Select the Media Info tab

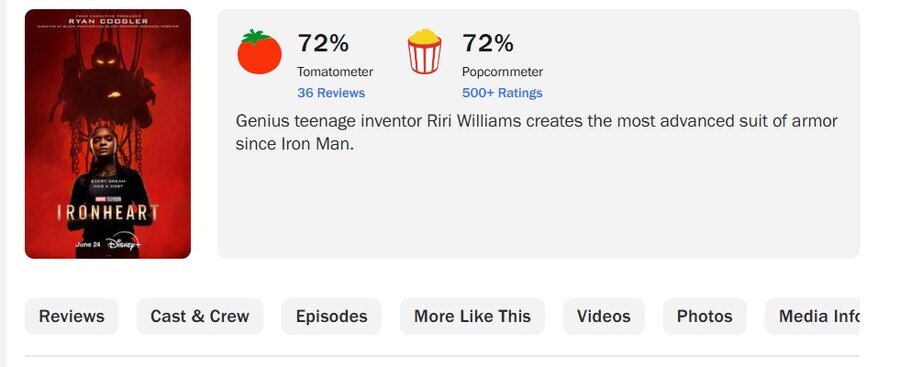coord(813,316)
